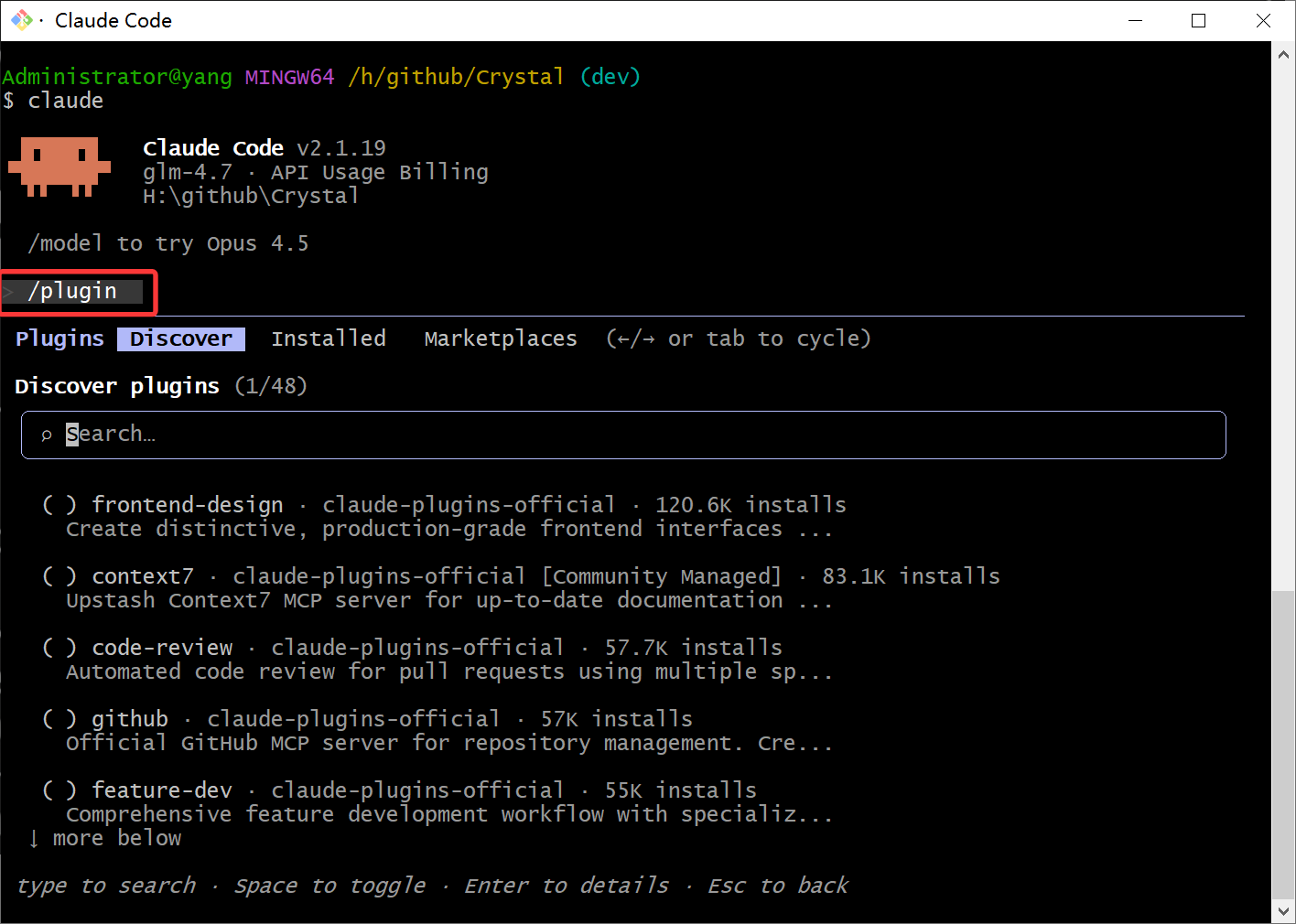This screenshot has width=1296, height=924.
Task: Maximize the Claude Code window
Action: 1198,20
